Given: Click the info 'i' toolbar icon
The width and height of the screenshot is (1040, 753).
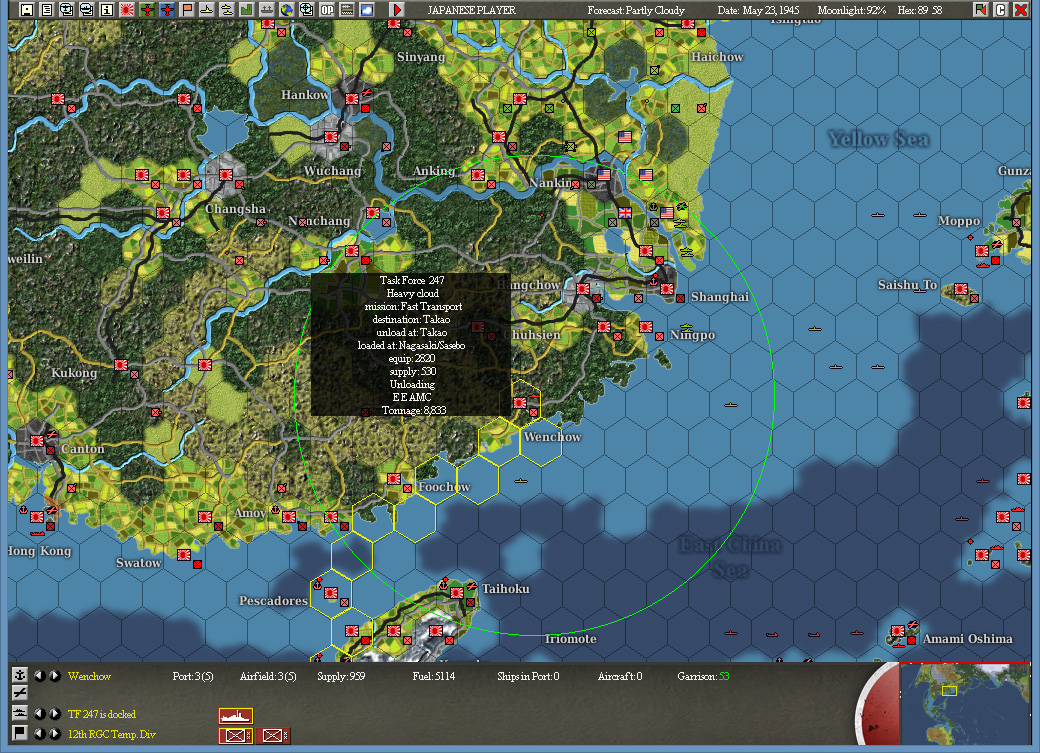Looking at the screenshot, I should point(106,9).
